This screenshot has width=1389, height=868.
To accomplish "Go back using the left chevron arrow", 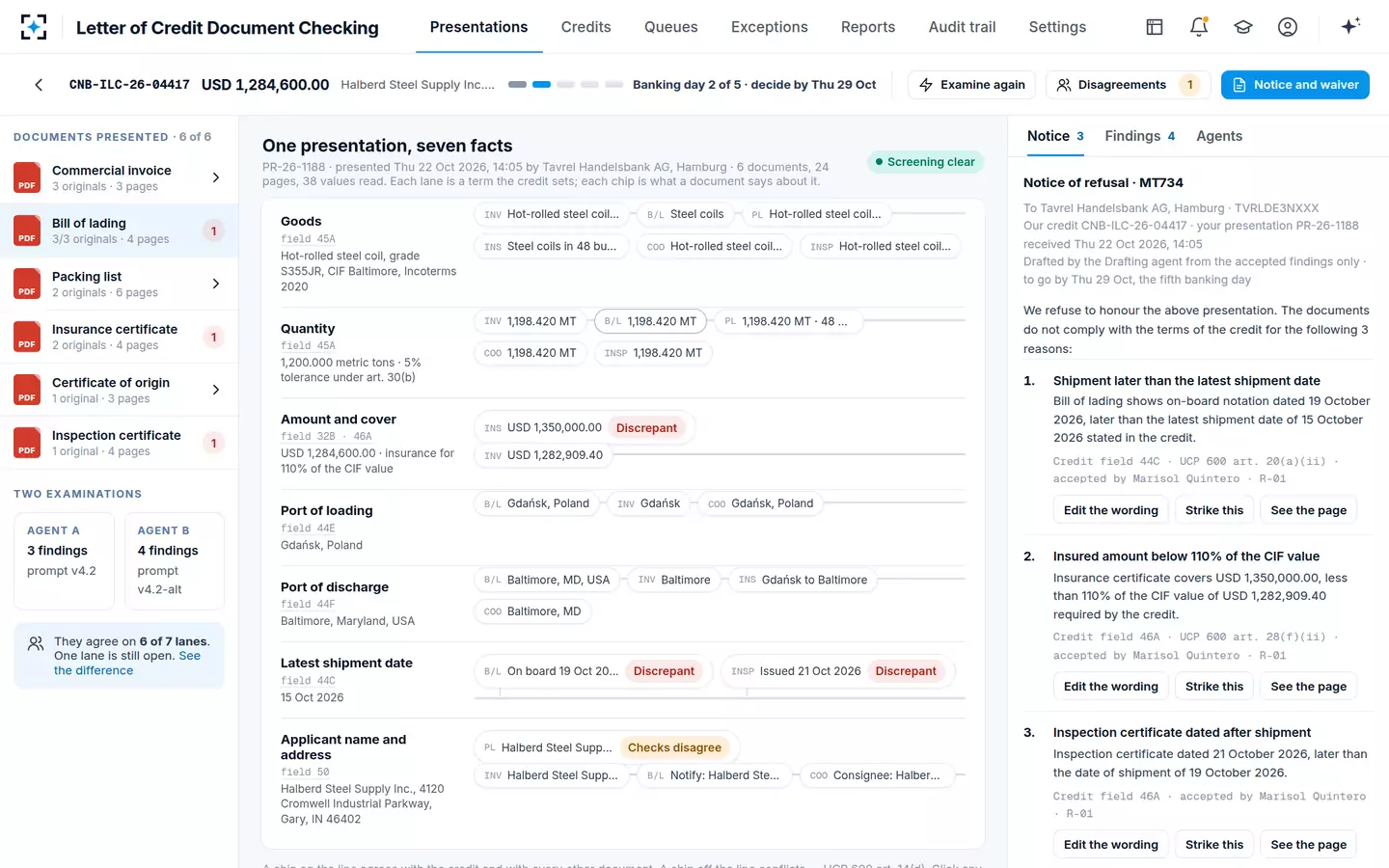I will pyautogui.click(x=39, y=85).
